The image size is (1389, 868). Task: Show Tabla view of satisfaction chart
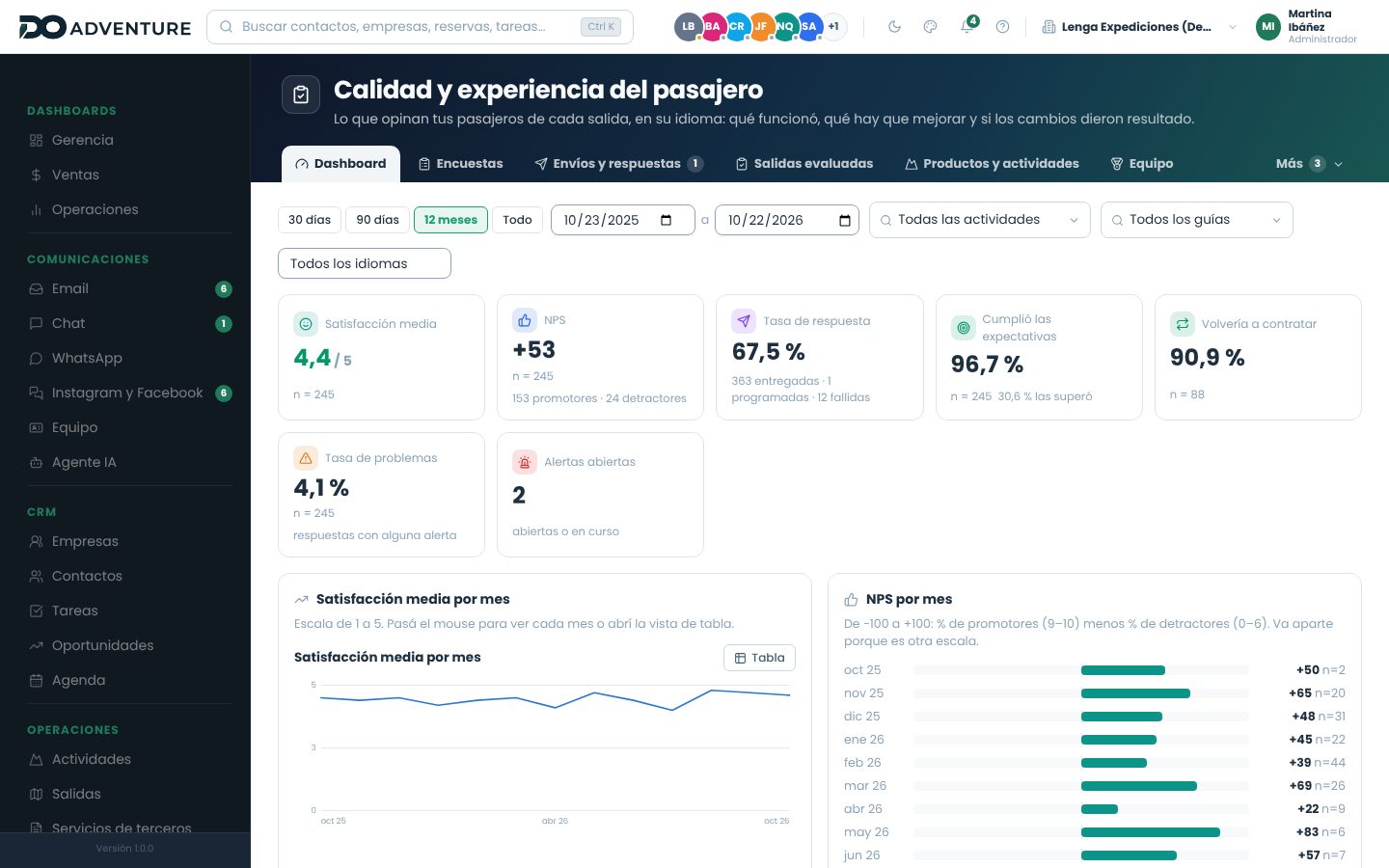pyautogui.click(x=759, y=658)
